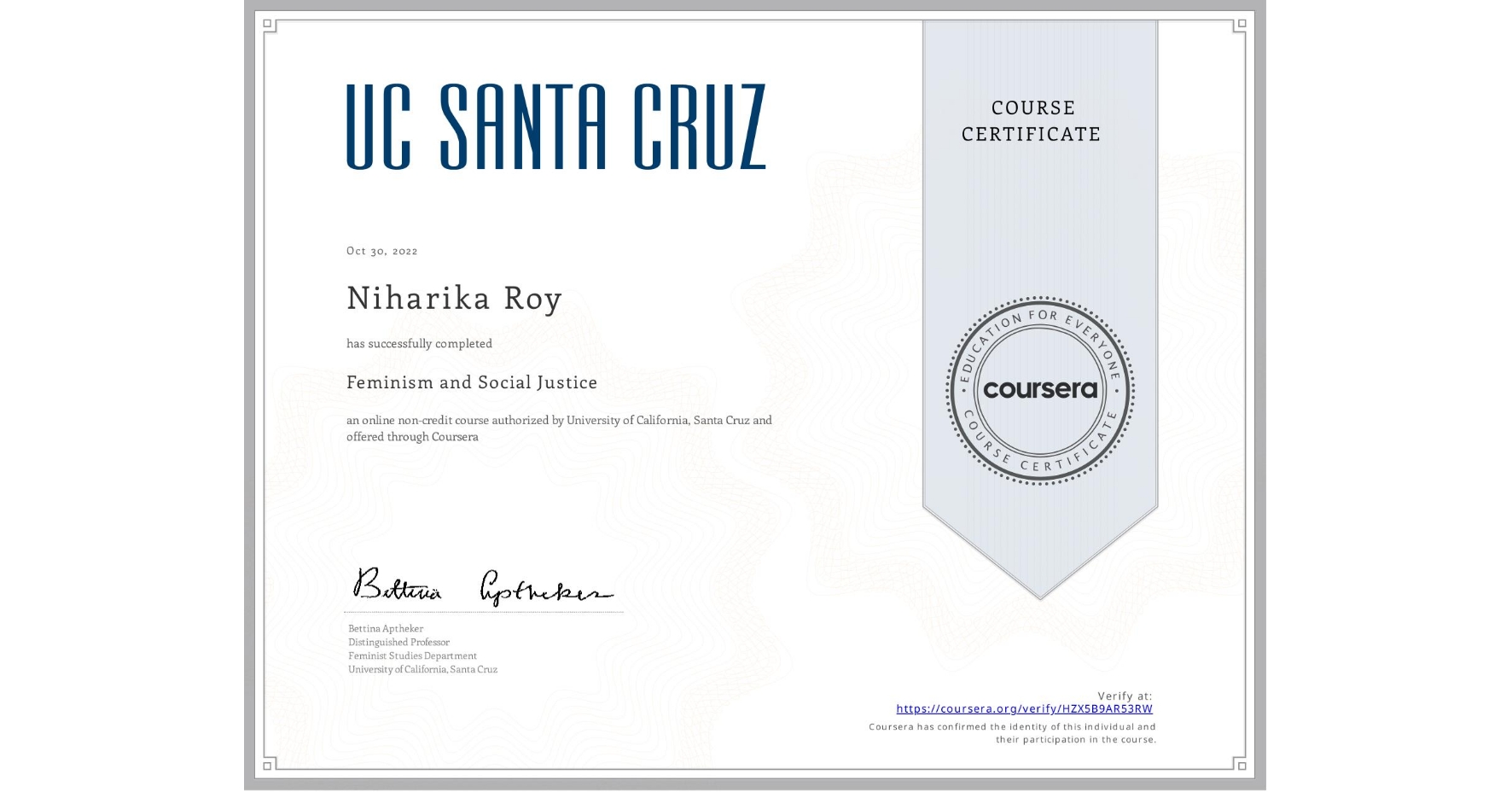The height and width of the screenshot is (792, 1512).
Task: Click the course title Feminism and Social Justice
Action: click(472, 382)
